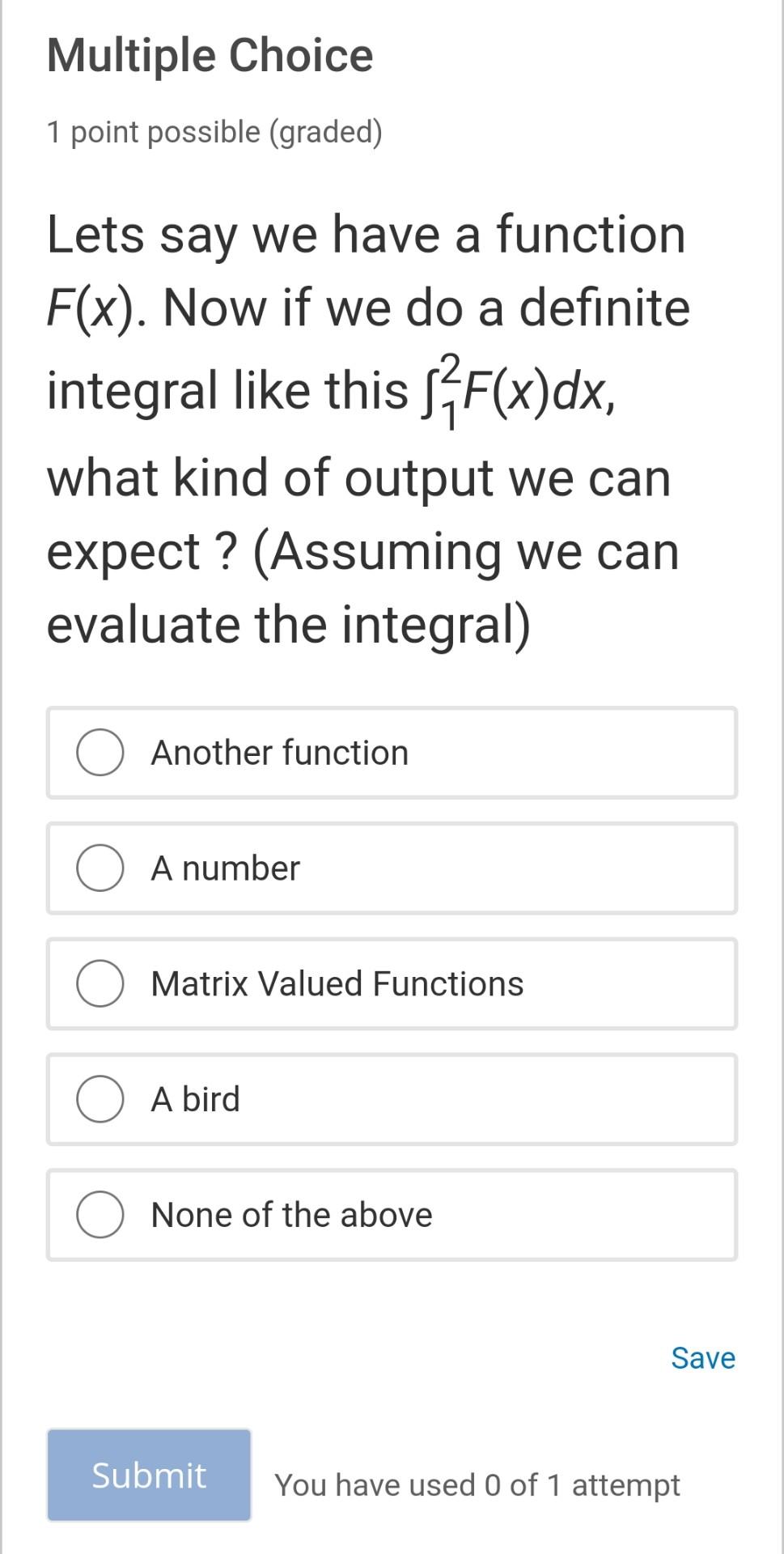Select the "None of the above" radio button
Image resolution: width=784 pixels, height=1554 pixels.
click(x=99, y=1214)
